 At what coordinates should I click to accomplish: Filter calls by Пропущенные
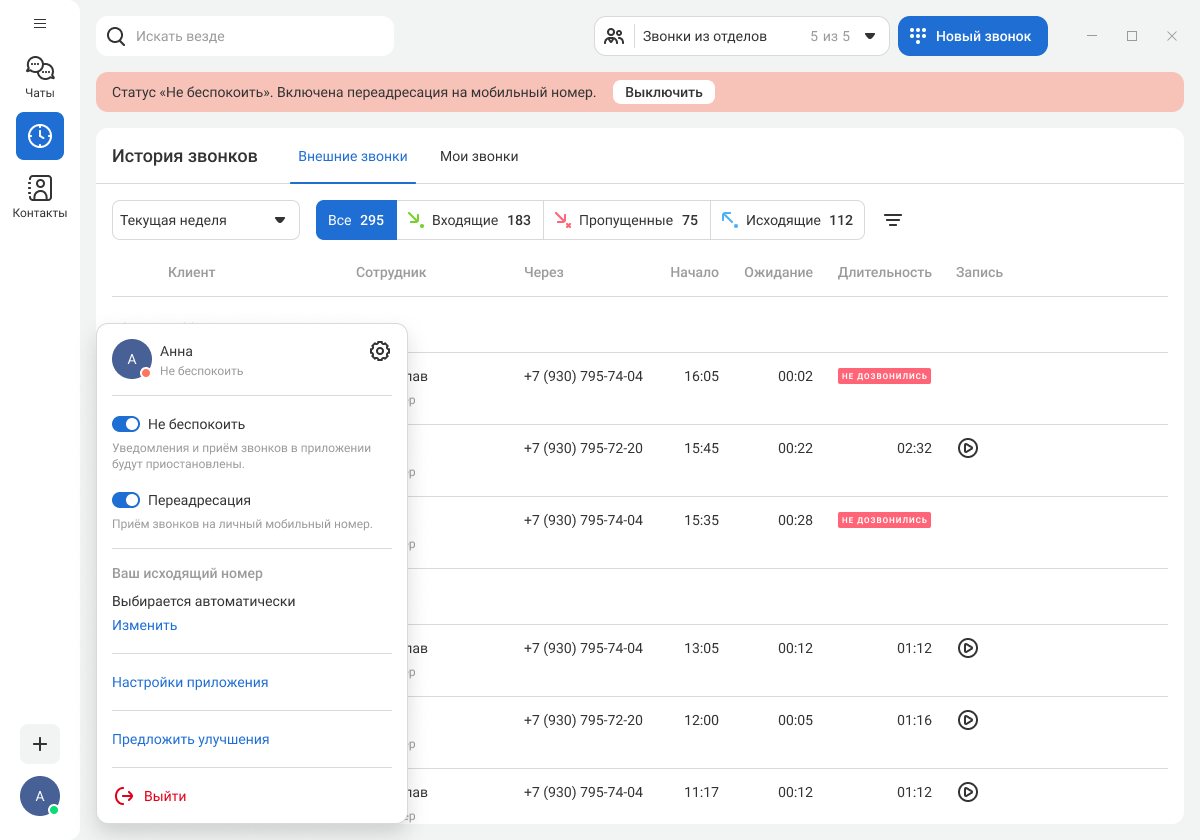point(626,220)
